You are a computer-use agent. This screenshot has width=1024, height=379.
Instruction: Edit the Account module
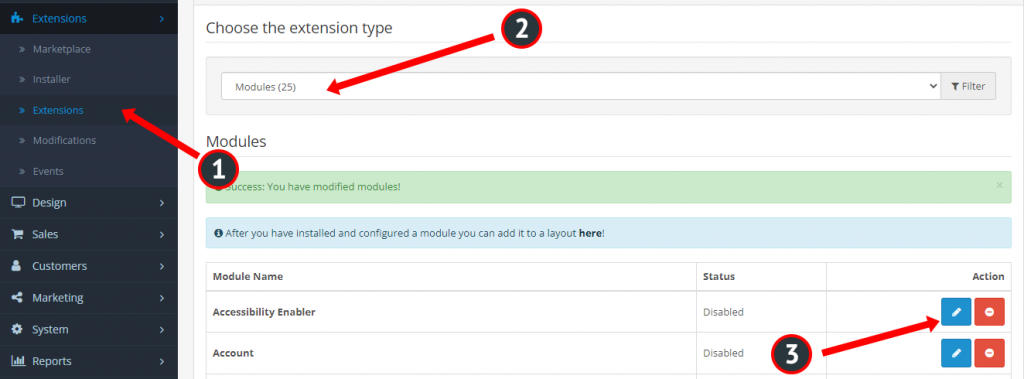956,353
